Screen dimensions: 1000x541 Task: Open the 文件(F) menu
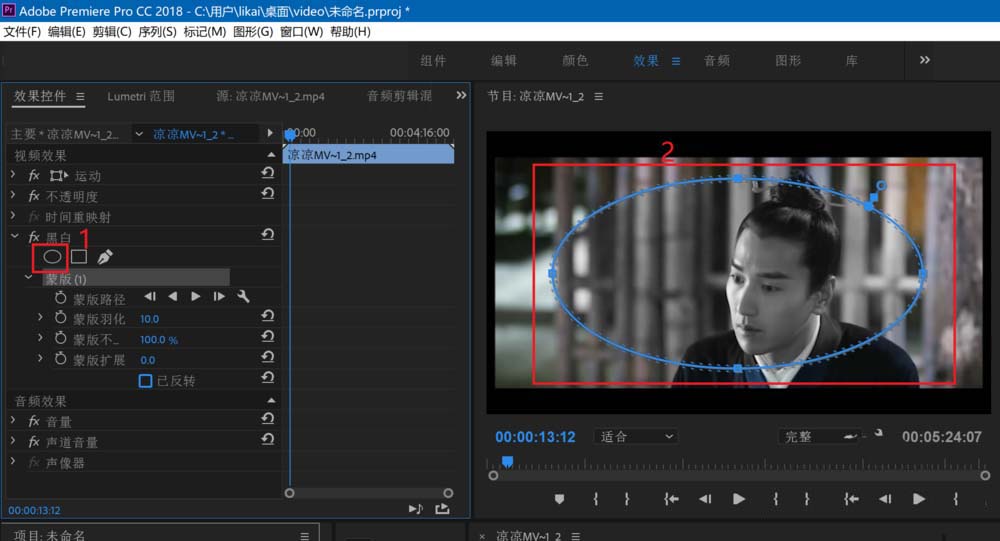22,32
